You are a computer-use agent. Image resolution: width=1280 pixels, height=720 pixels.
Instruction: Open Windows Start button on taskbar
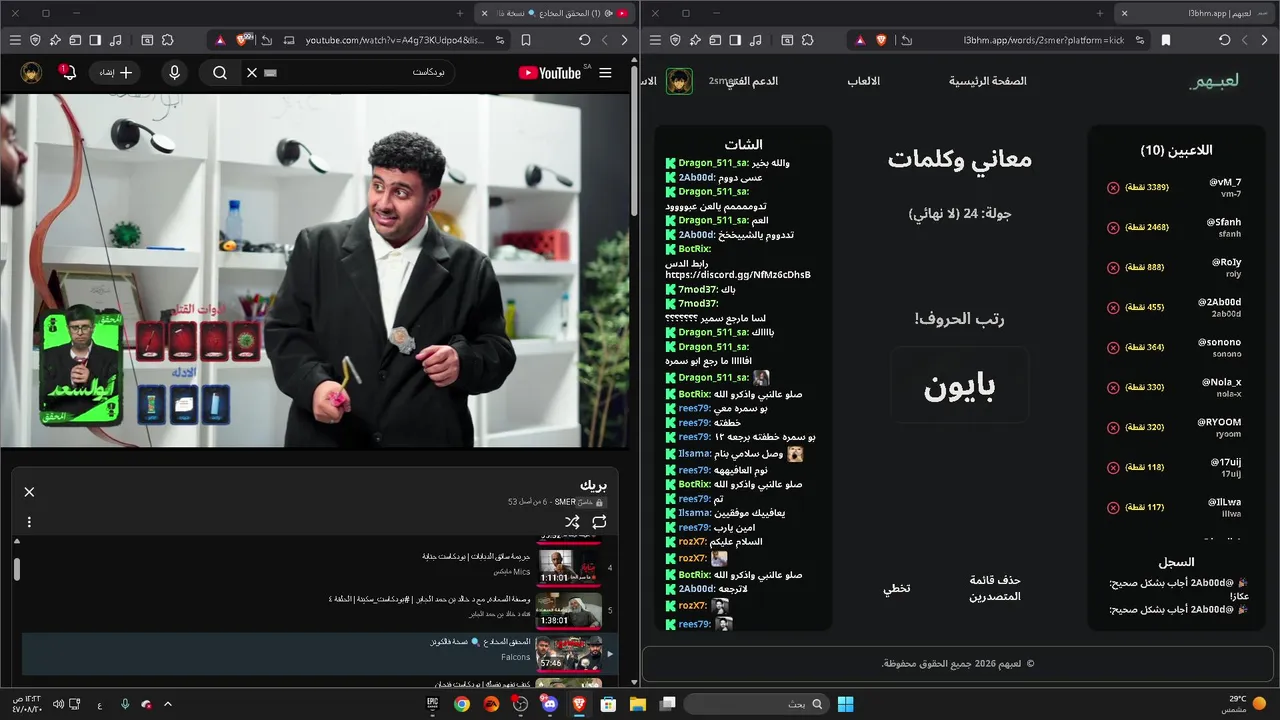(x=845, y=704)
